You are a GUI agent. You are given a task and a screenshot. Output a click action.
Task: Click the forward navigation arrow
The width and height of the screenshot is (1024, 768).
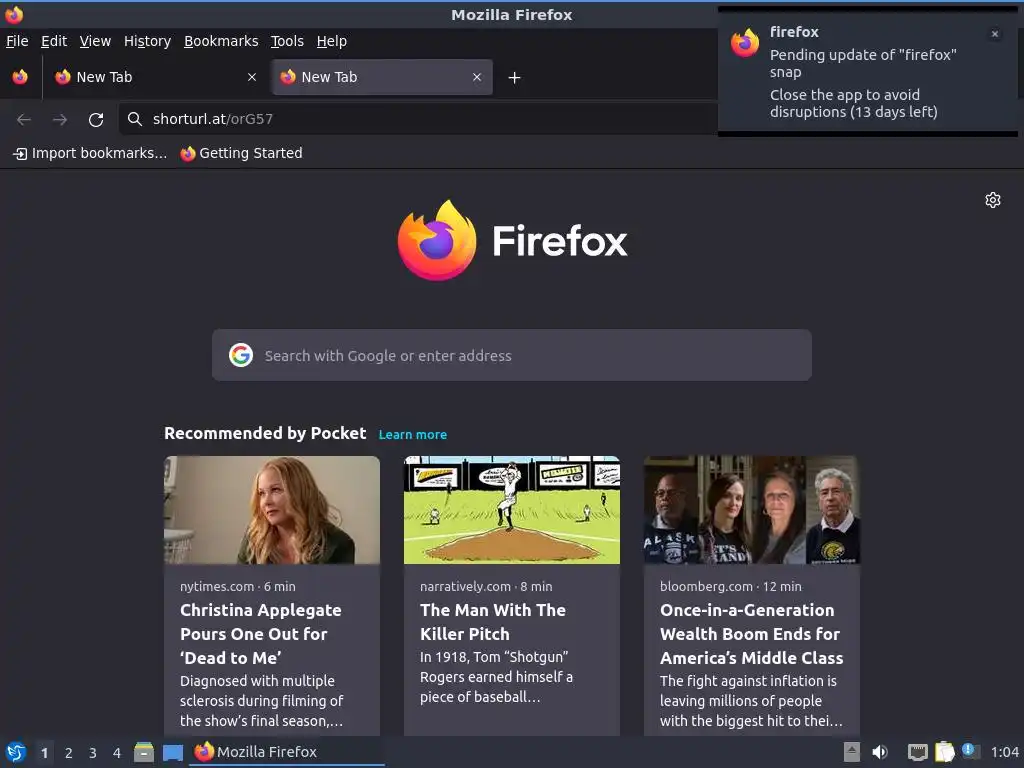60,120
